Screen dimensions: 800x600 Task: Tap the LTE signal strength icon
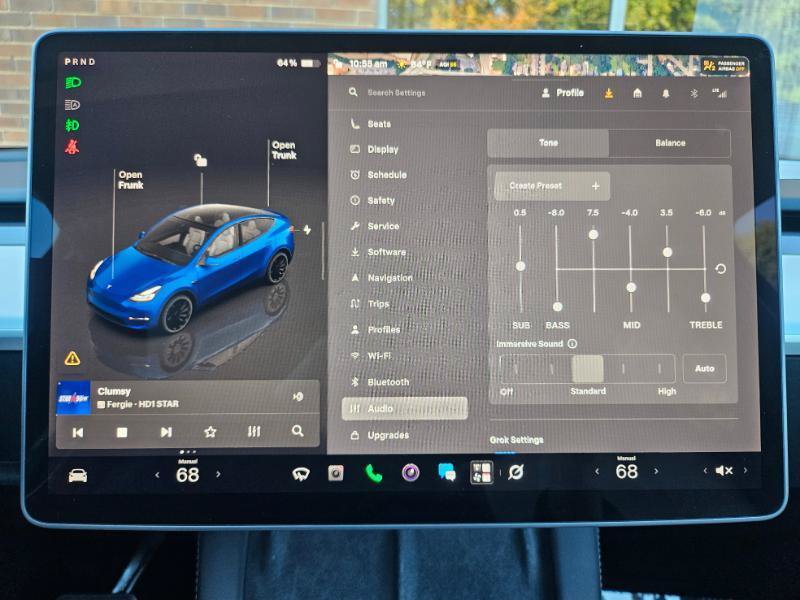[x=720, y=93]
